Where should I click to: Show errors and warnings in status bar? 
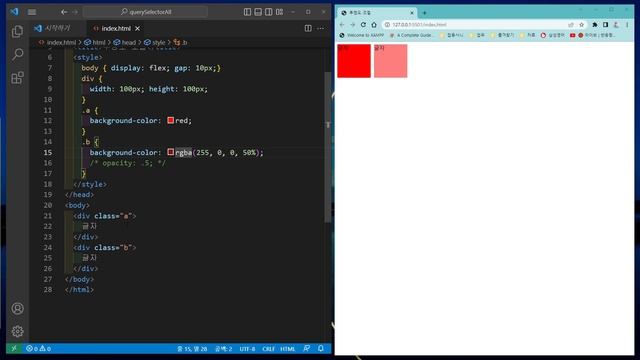38,349
